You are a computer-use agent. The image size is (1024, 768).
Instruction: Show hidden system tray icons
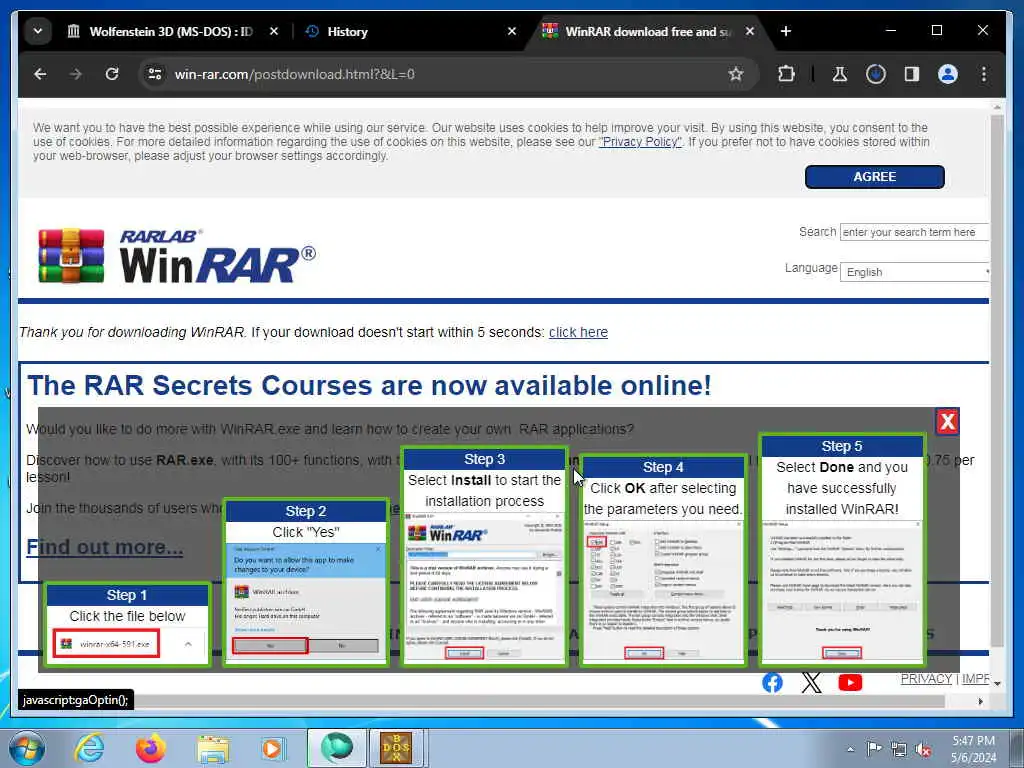[850, 749]
